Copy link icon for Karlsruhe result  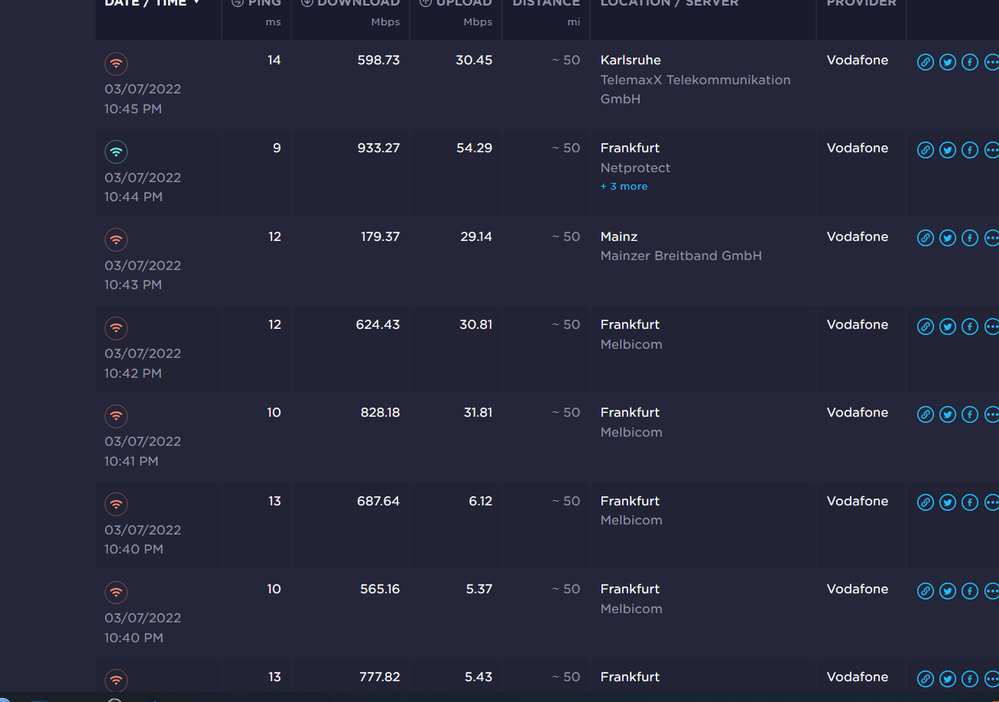(x=925, y=62)
